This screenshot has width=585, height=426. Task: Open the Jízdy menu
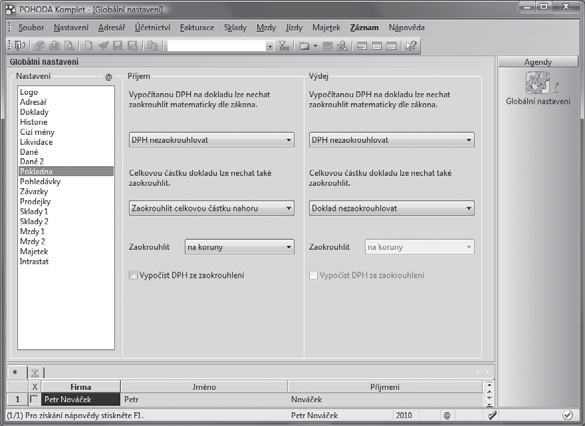[x=294, y=27]
